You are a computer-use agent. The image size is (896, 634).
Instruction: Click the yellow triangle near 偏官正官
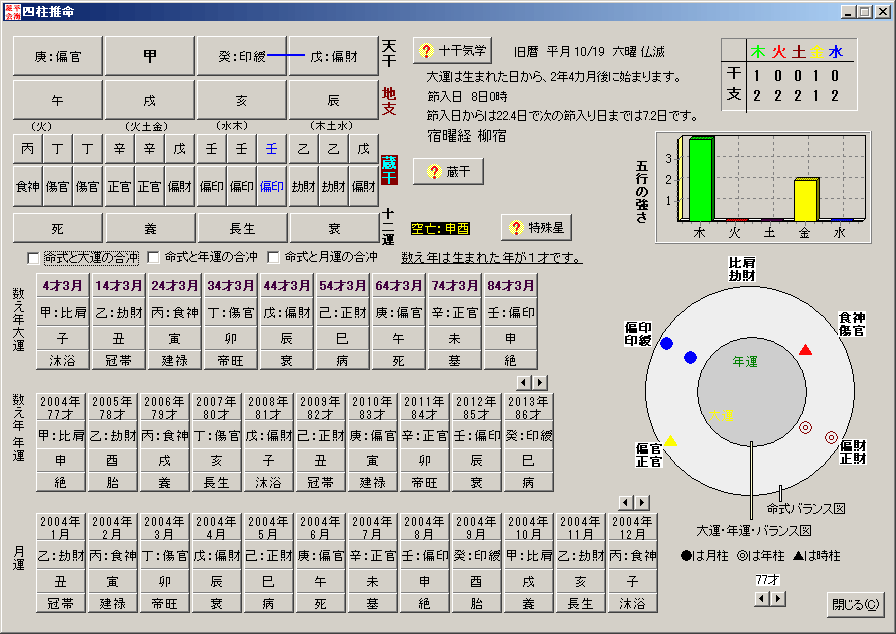tap(670, 440)
